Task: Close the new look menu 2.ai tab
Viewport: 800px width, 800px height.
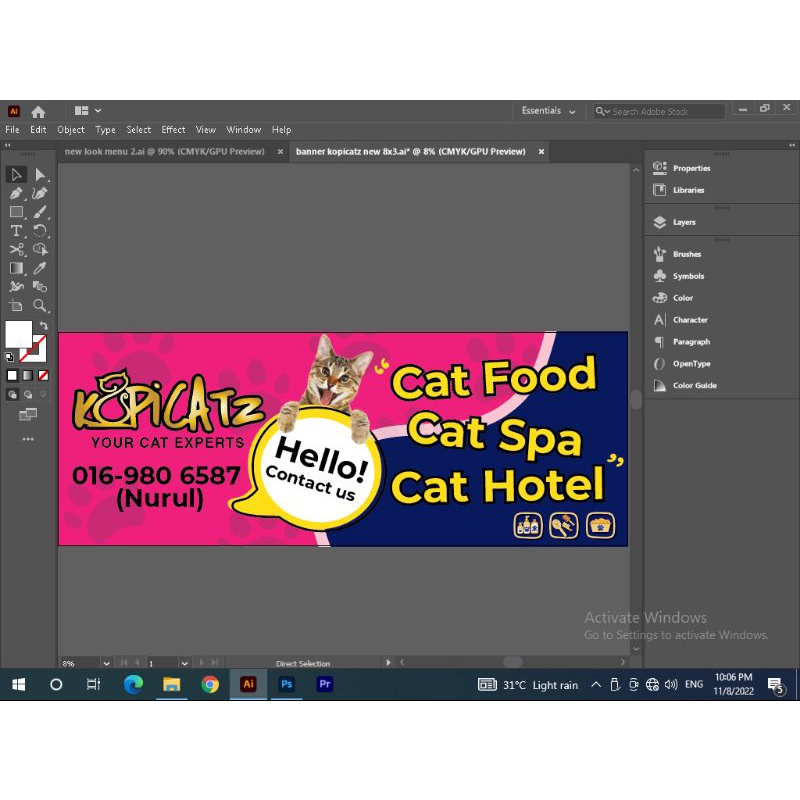Action: [x=280, y=152]
